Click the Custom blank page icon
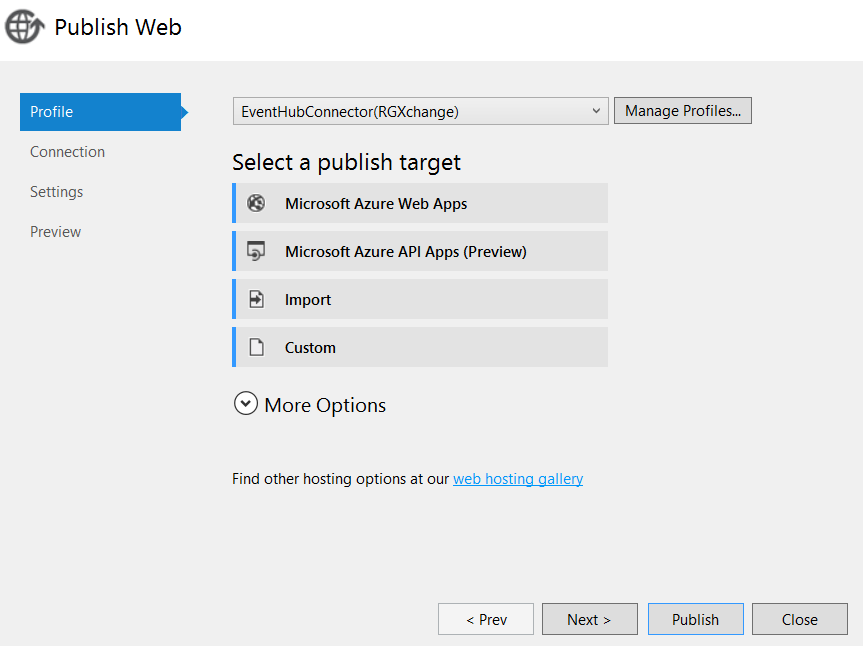Screen dimensions: 863x646 257,347
